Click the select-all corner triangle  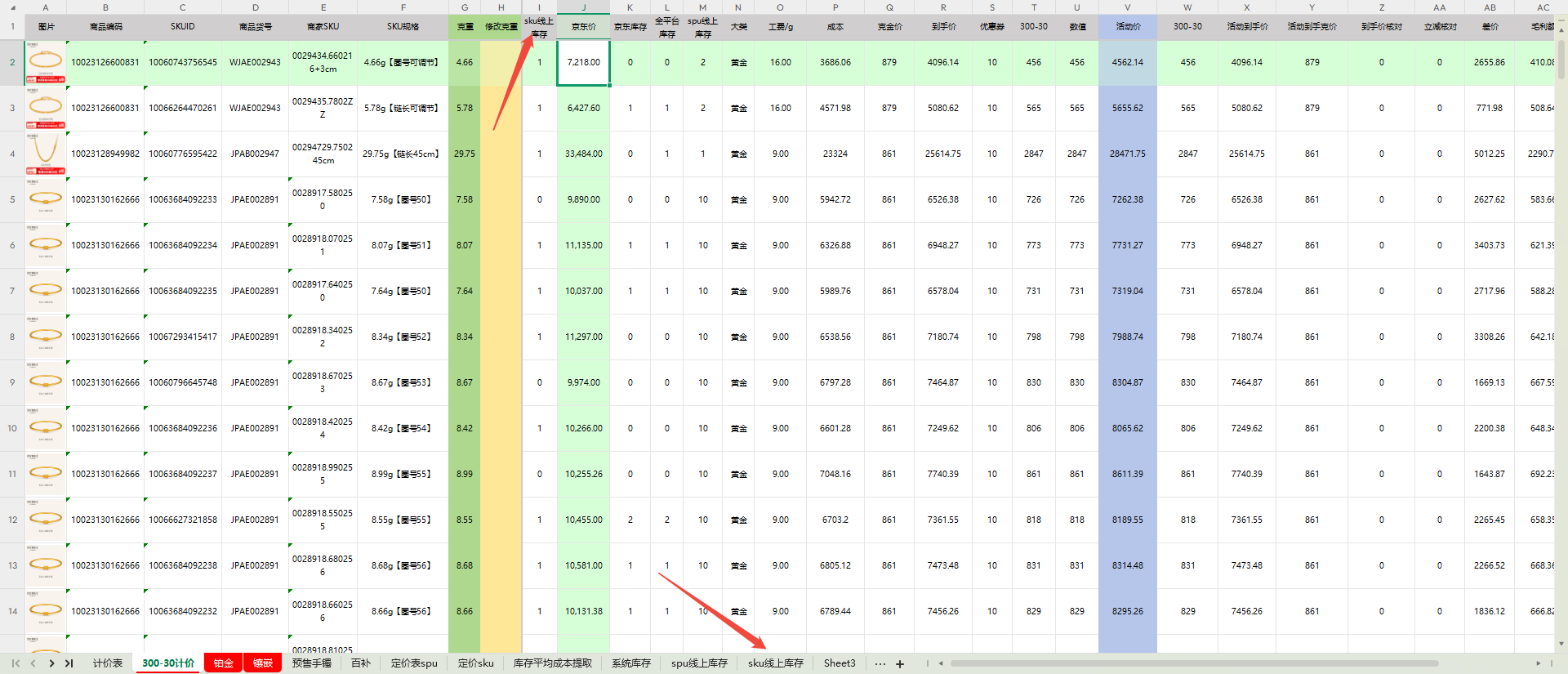coord(12,7)
